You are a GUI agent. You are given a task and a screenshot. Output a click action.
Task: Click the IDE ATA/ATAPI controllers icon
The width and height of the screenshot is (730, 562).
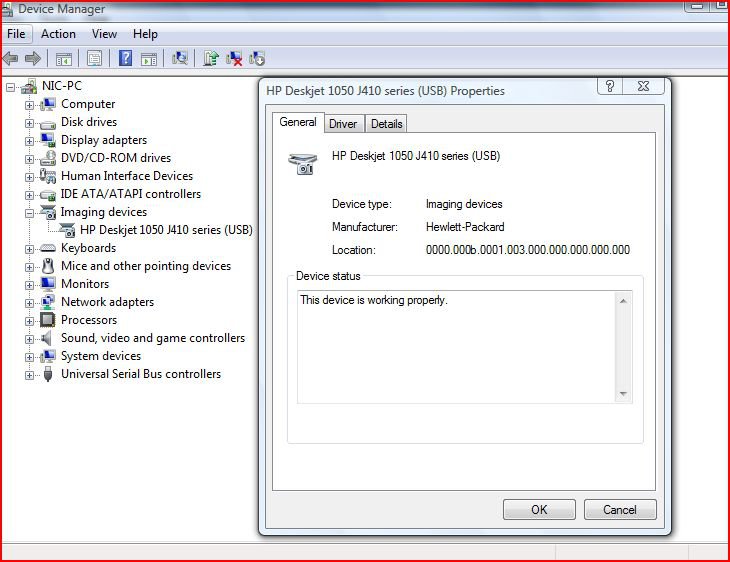[x=47, y=195]
